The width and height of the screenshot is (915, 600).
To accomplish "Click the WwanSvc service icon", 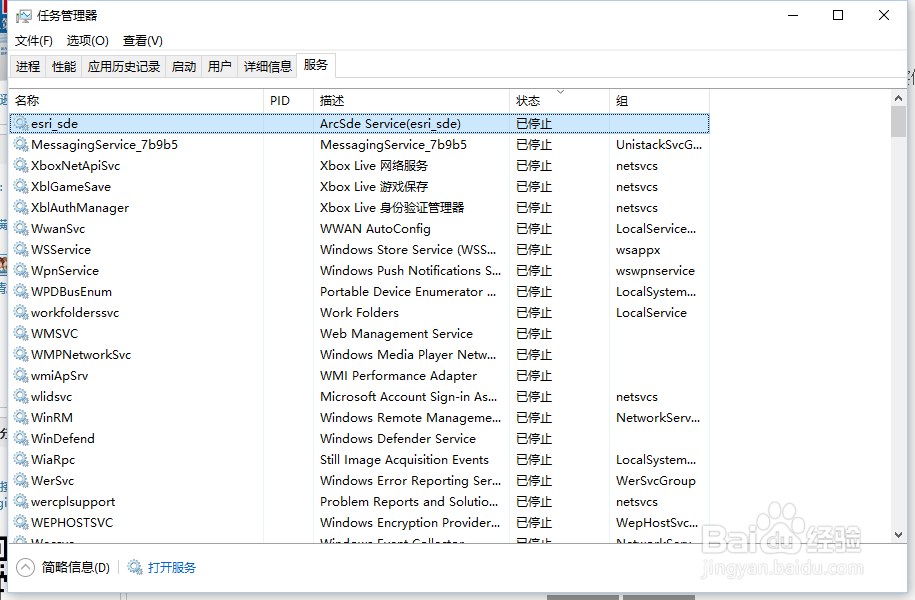I will coord(21,228).
